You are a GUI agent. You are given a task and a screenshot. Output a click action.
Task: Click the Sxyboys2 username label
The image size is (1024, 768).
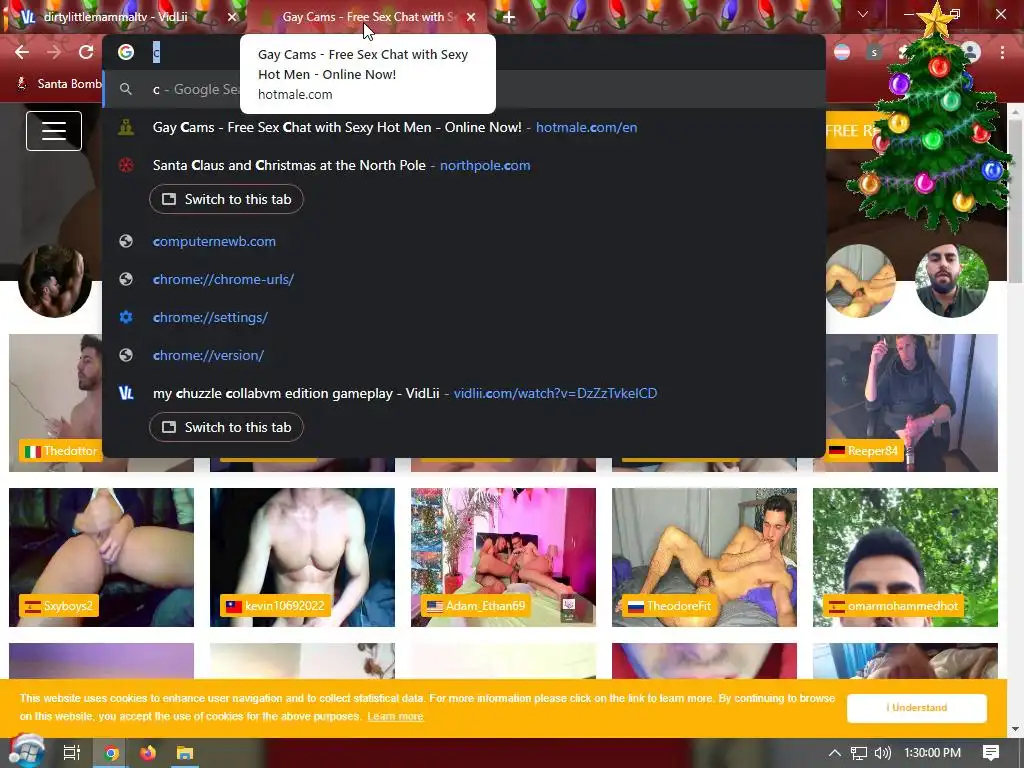[x=59, y=606]
